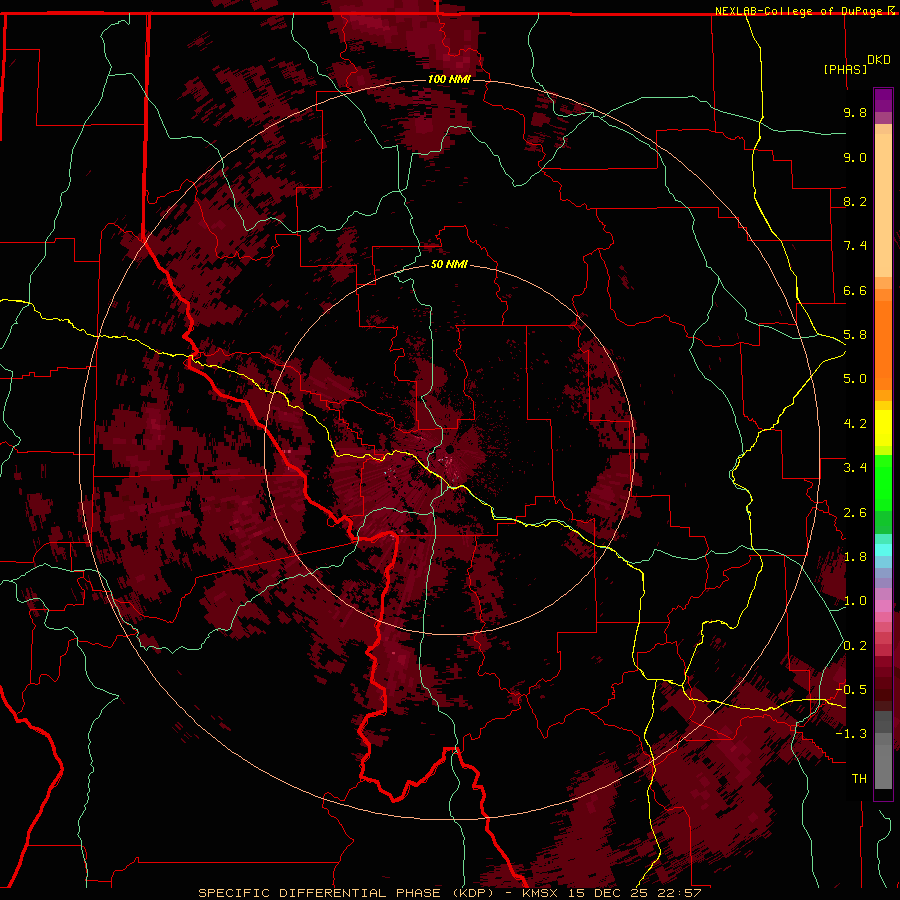Click the 1.0 value on color scale
The height and width of the screenshot is (900, 900).
(x=855, y=601)
